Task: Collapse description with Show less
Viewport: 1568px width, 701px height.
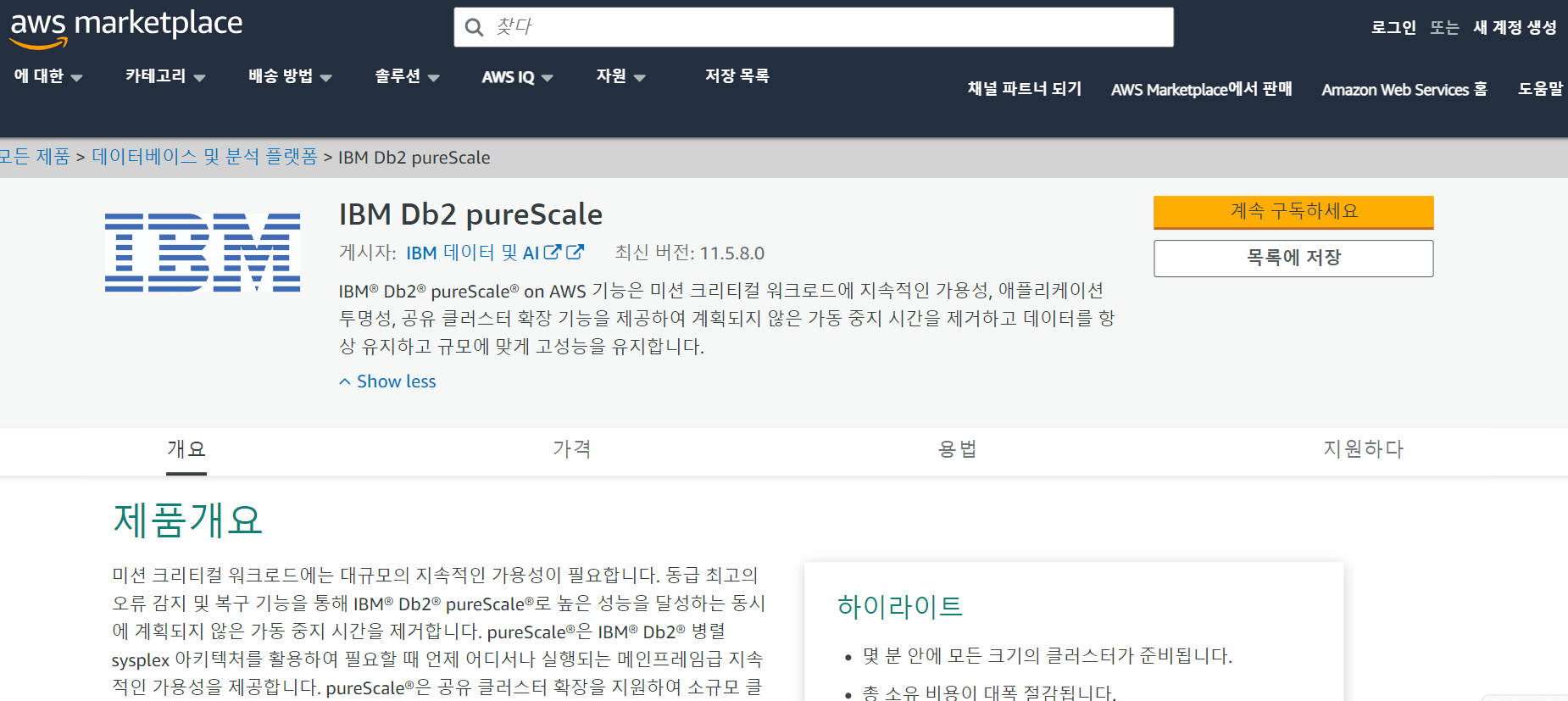Action: tap(387, 381)
